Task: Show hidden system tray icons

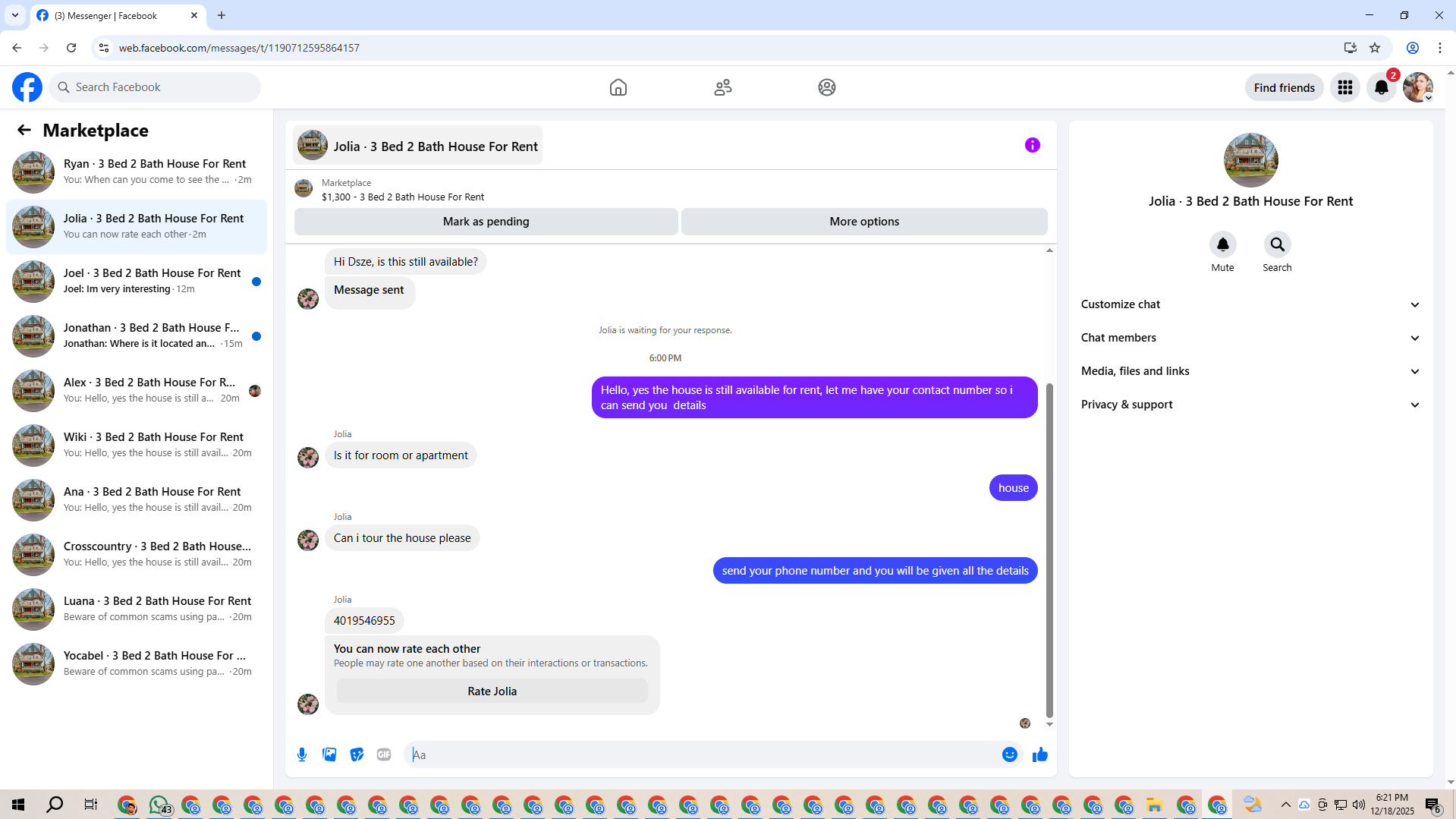Action: 1285,805
